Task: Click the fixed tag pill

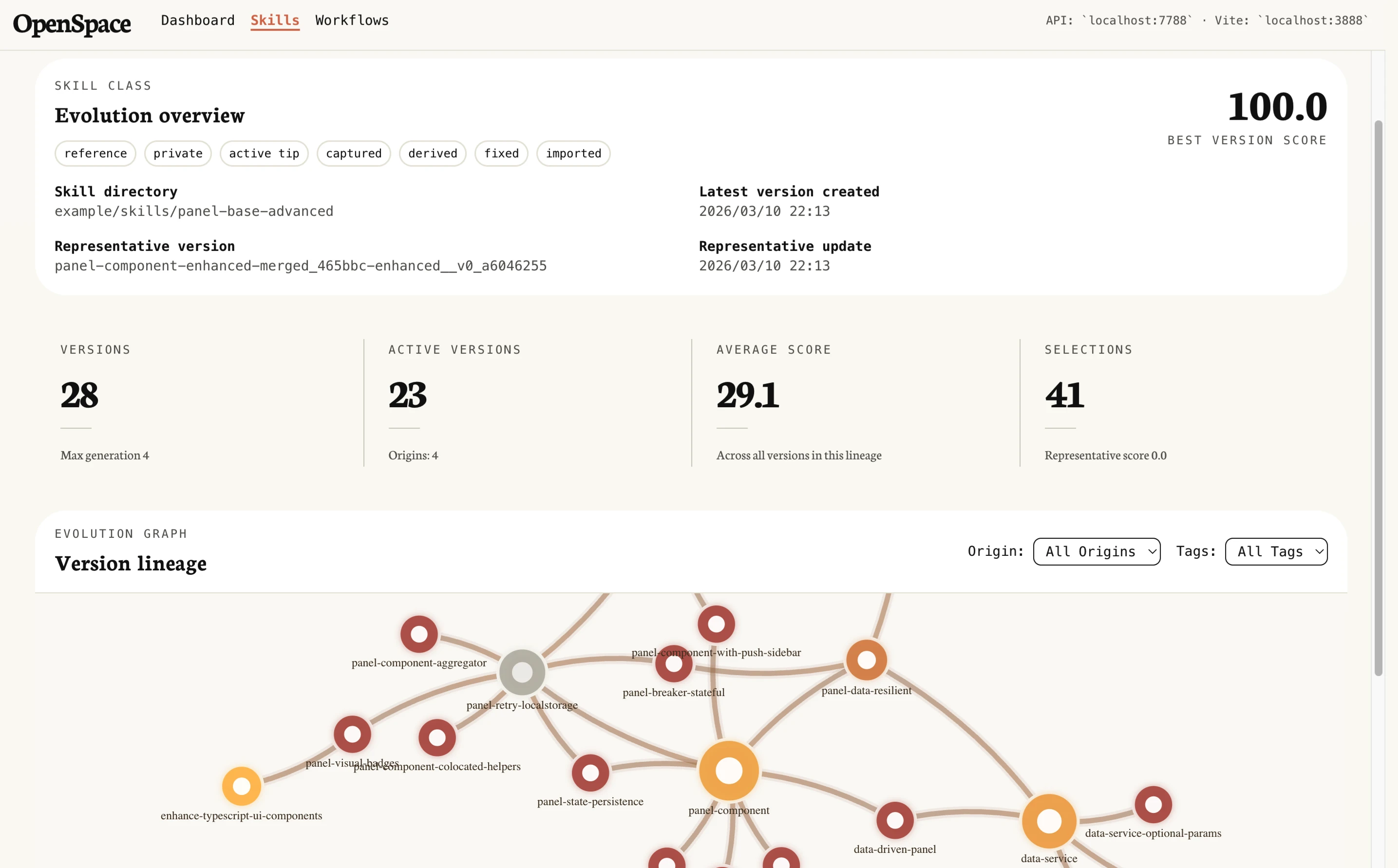Action: (501, 153)
